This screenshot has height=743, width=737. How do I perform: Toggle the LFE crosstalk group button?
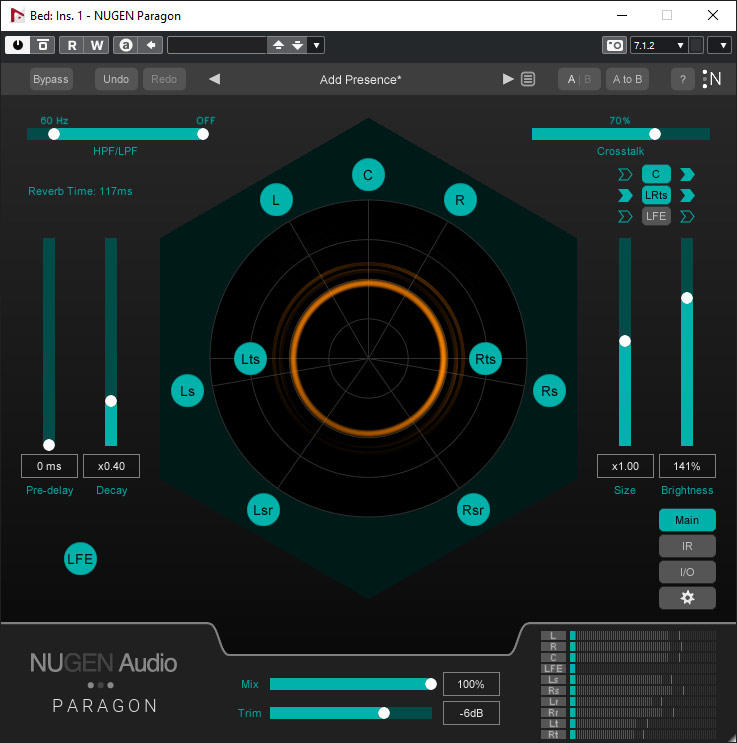[656, 216]
